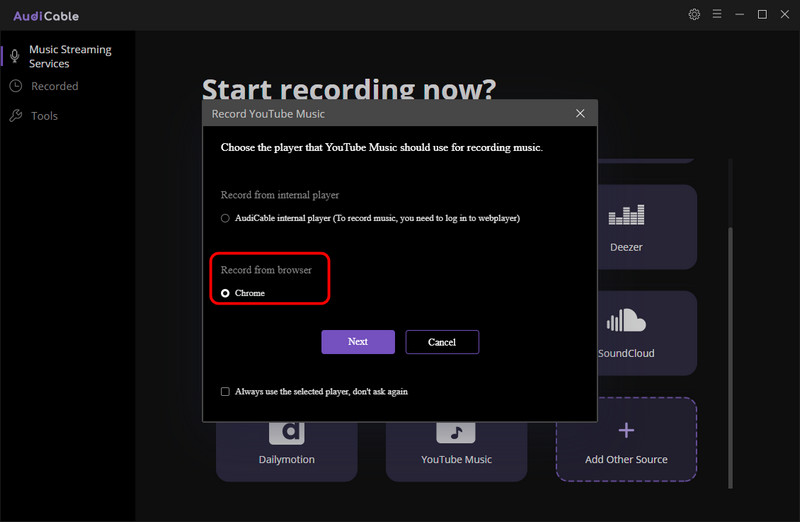Select the Deezer equalizer icon
This screenshot has width=800, height=522.
click(626, 214)
